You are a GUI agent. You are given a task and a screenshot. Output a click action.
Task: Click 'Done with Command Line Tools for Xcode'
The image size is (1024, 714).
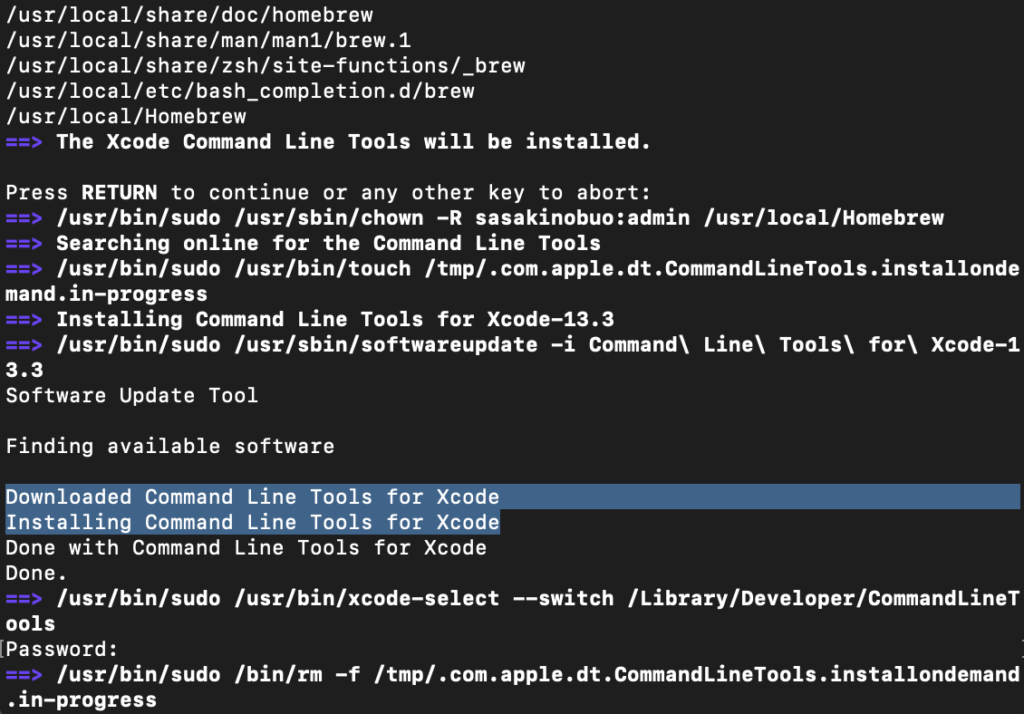tap(246, 548)
